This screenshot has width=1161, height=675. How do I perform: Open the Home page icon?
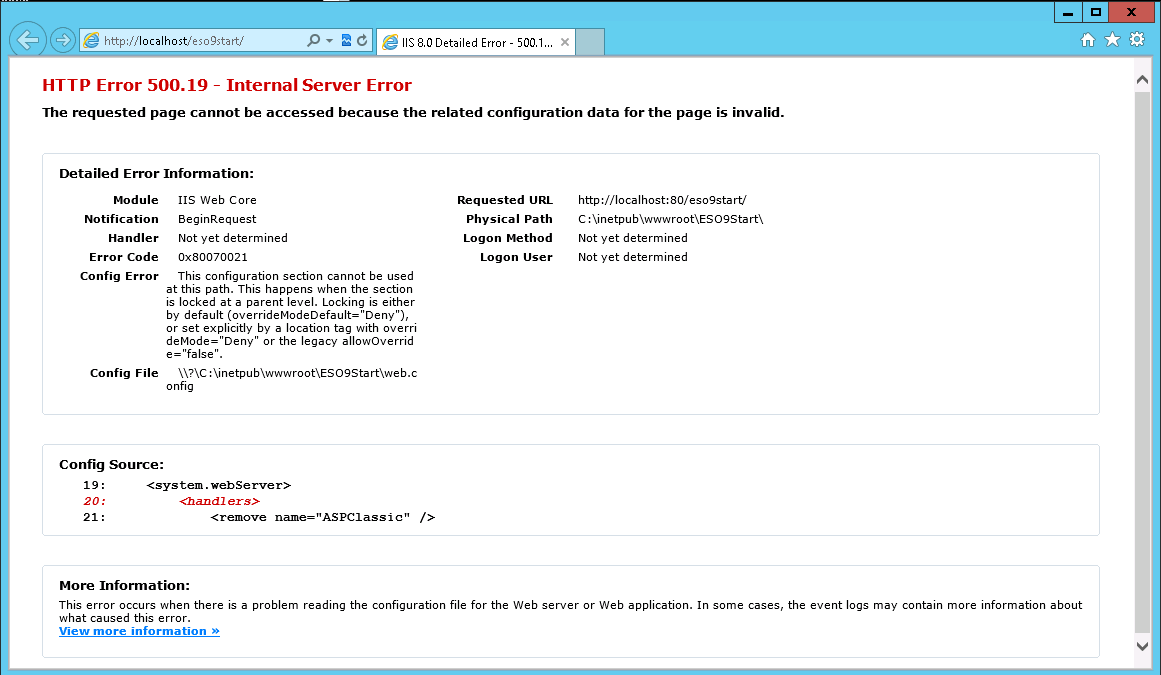pyautogui.click(x=1088, y=40)
